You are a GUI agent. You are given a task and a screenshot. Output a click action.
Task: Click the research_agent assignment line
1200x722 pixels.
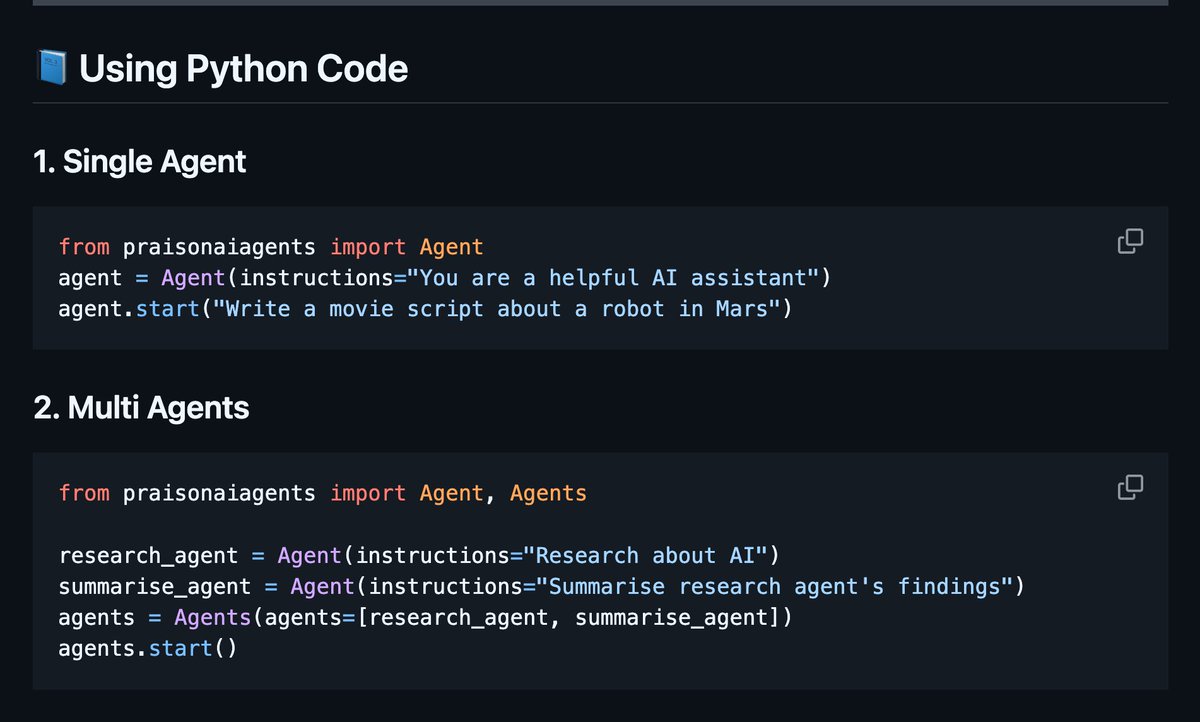click(x=419, y=555)
